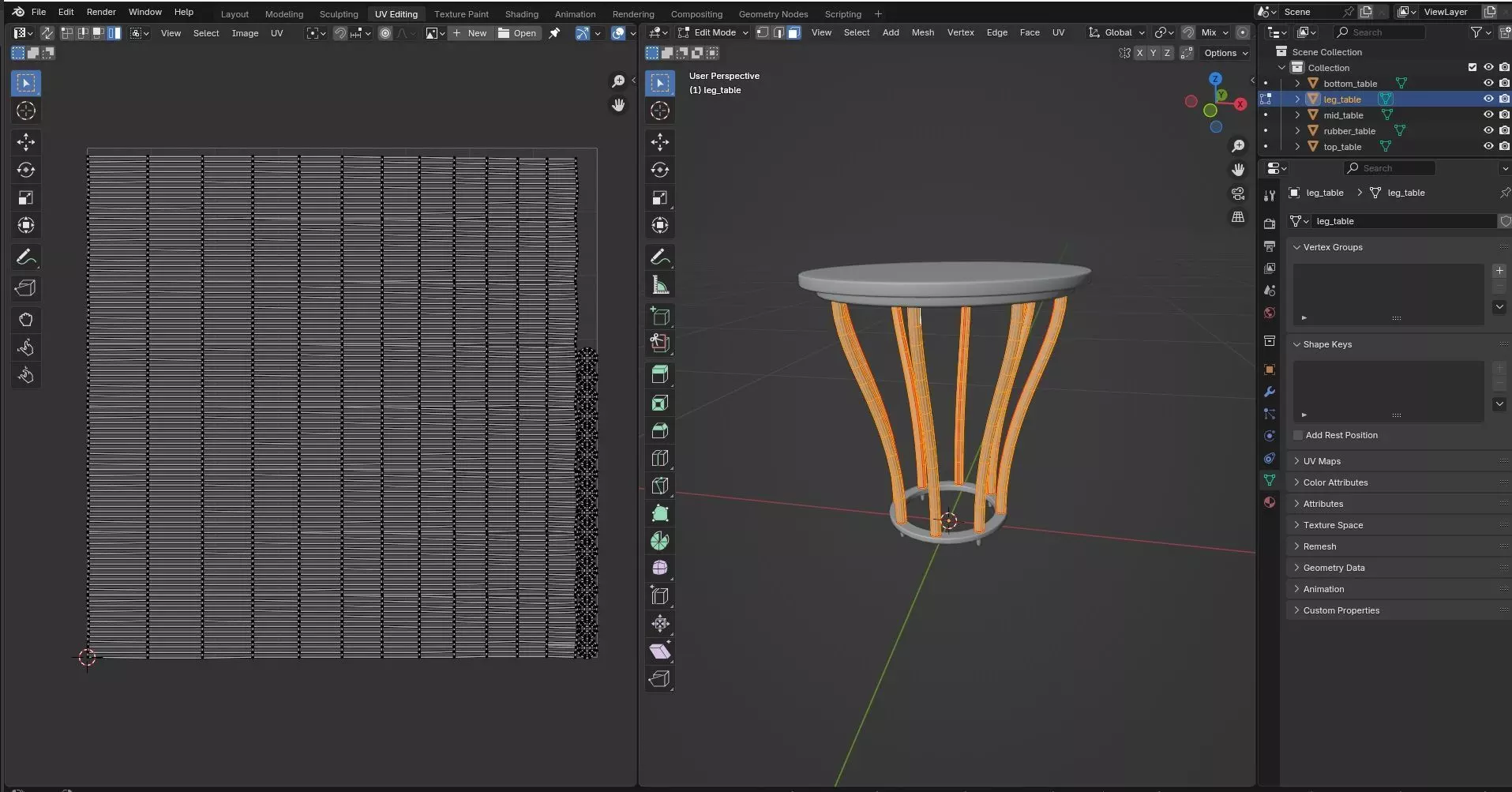
Task: Open the Options dropdown in viewport
Action: tap(1225, 53)
